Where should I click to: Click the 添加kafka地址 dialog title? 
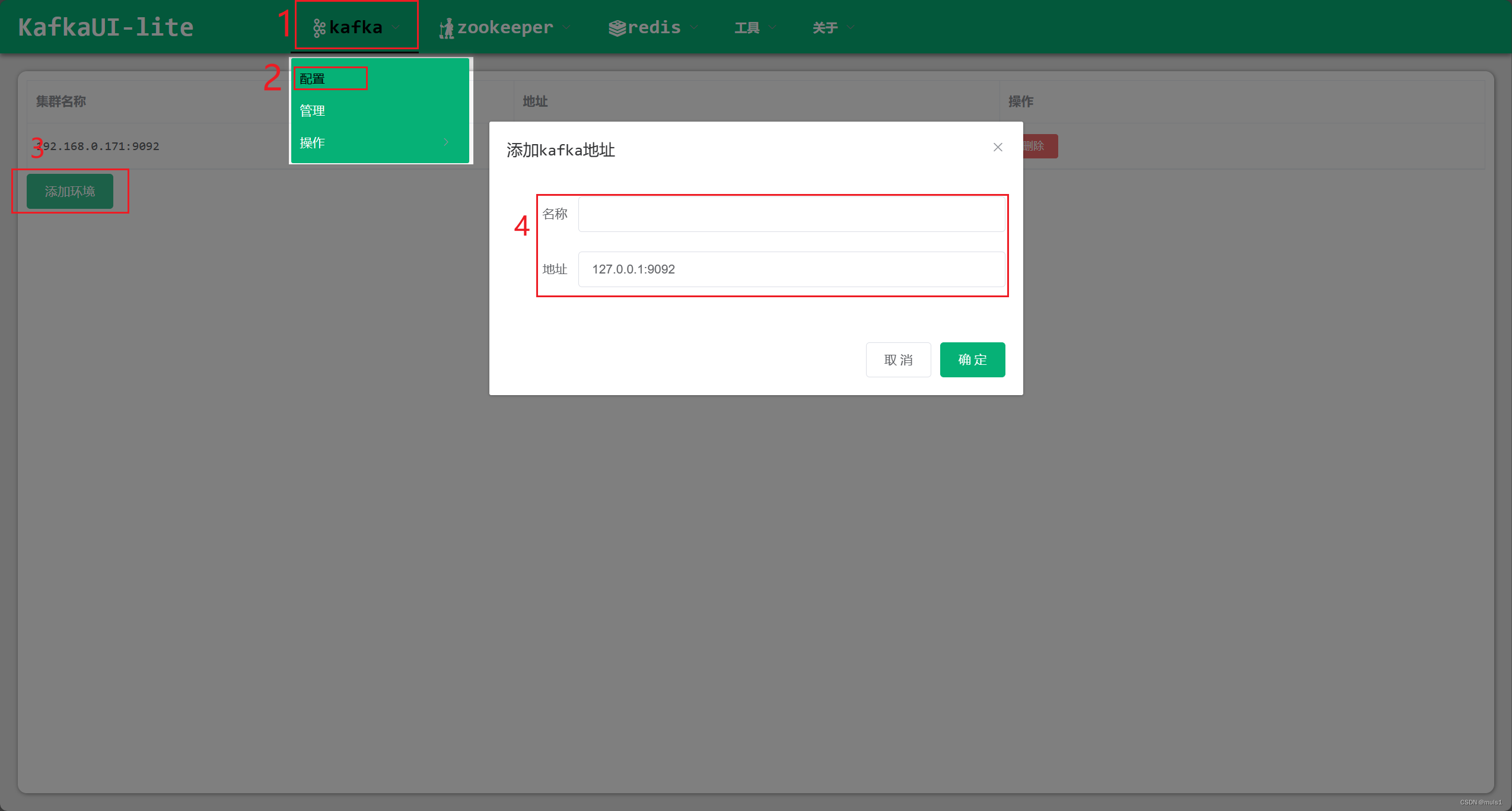561,150
